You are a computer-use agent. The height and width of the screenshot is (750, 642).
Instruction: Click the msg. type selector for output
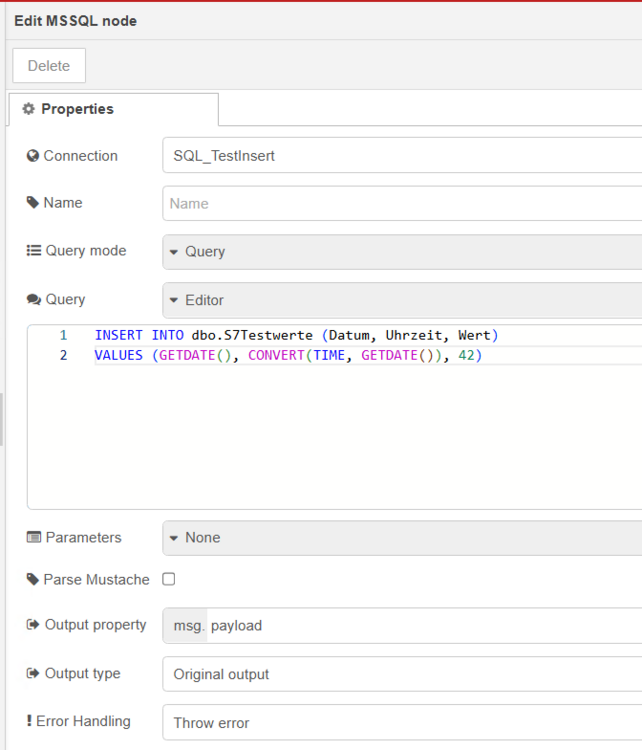186,626
